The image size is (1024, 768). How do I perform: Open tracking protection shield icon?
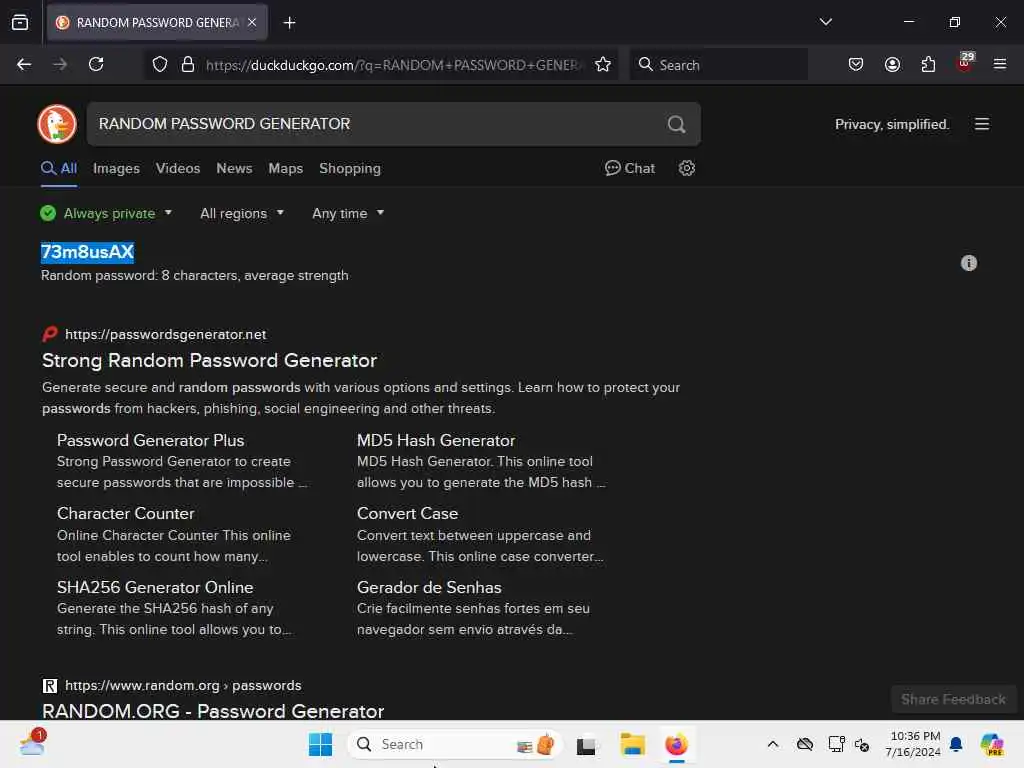[160, 64]
